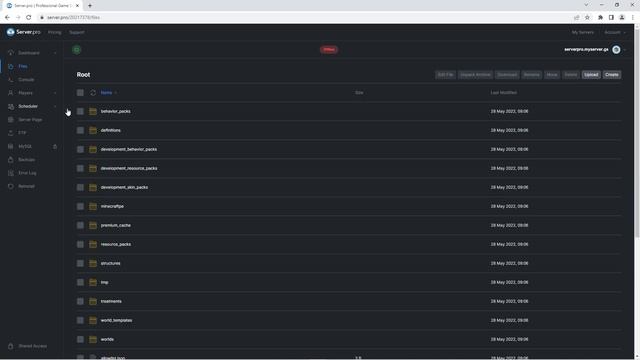This screenshot has width=640, height=360.
Task: Bookmark page with the star icon
Action: click(x=587, y=17)
